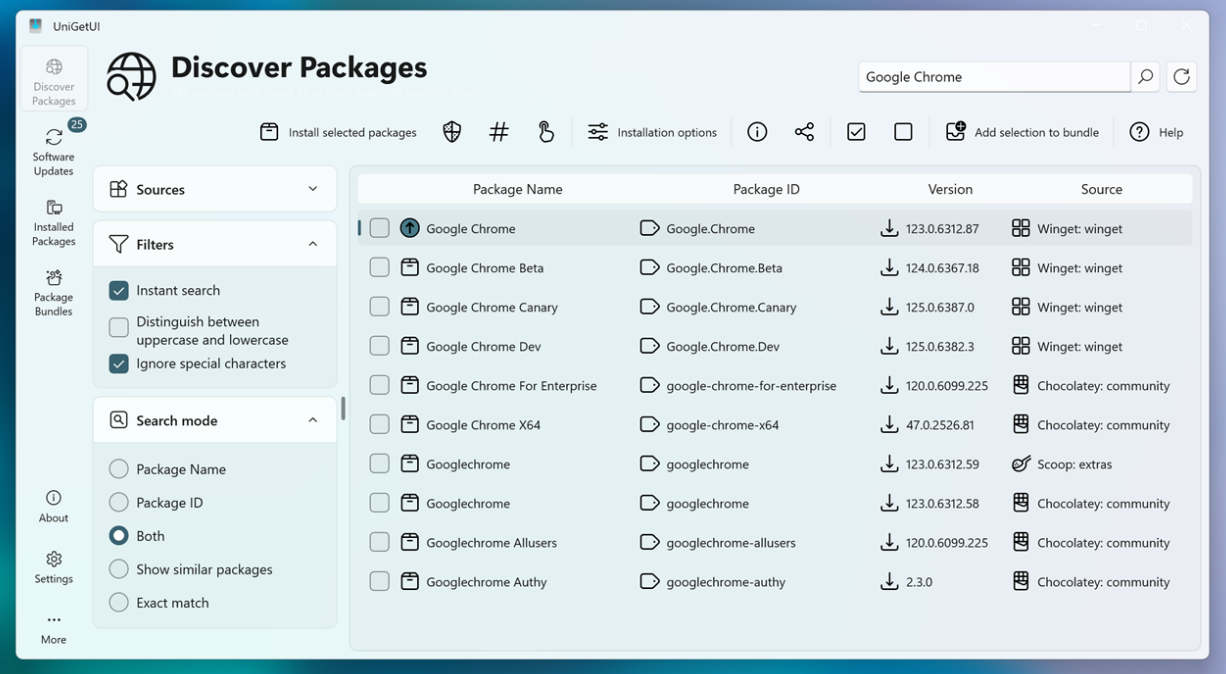
Task: Click Google Chrome upgradable package icon
Action: pyautogui.click(x=409, y=228)
